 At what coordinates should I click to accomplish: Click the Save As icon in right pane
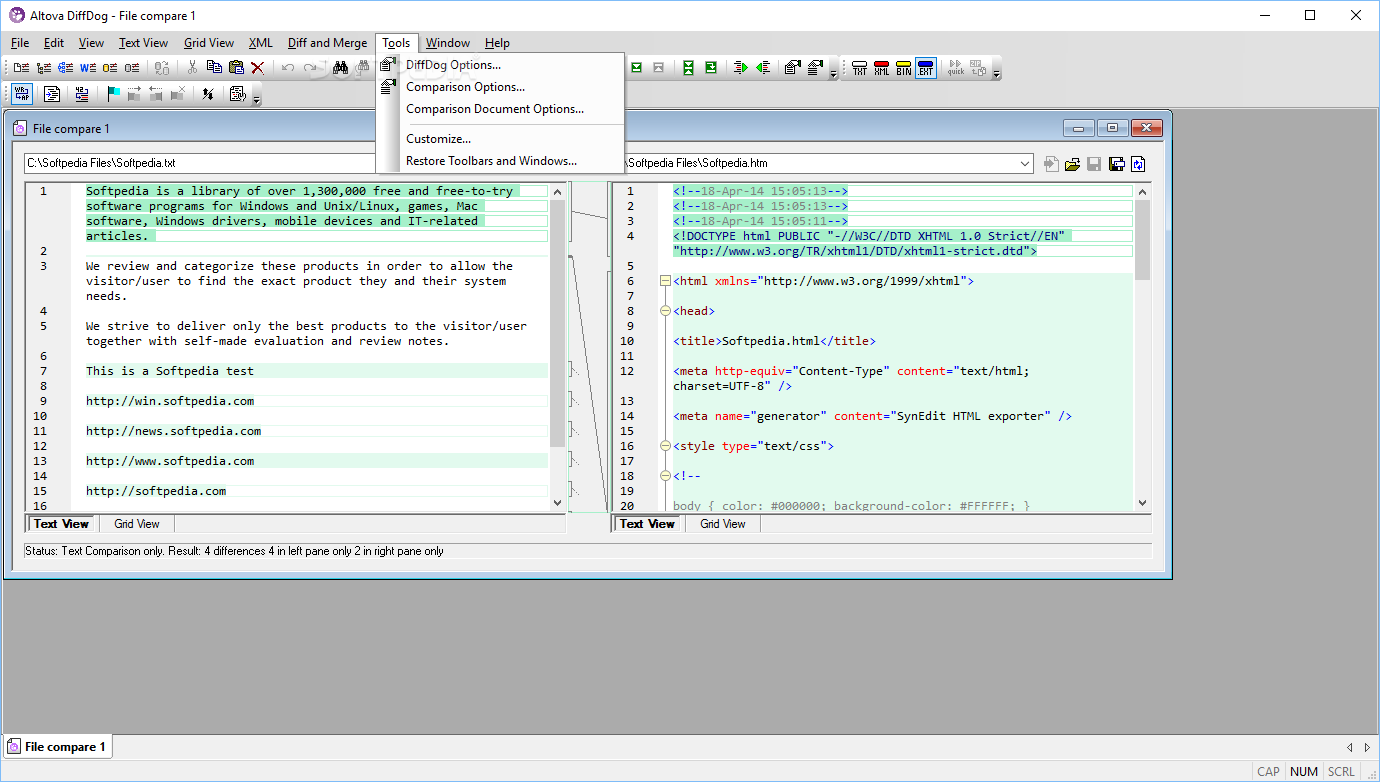tap(1116, 164)
